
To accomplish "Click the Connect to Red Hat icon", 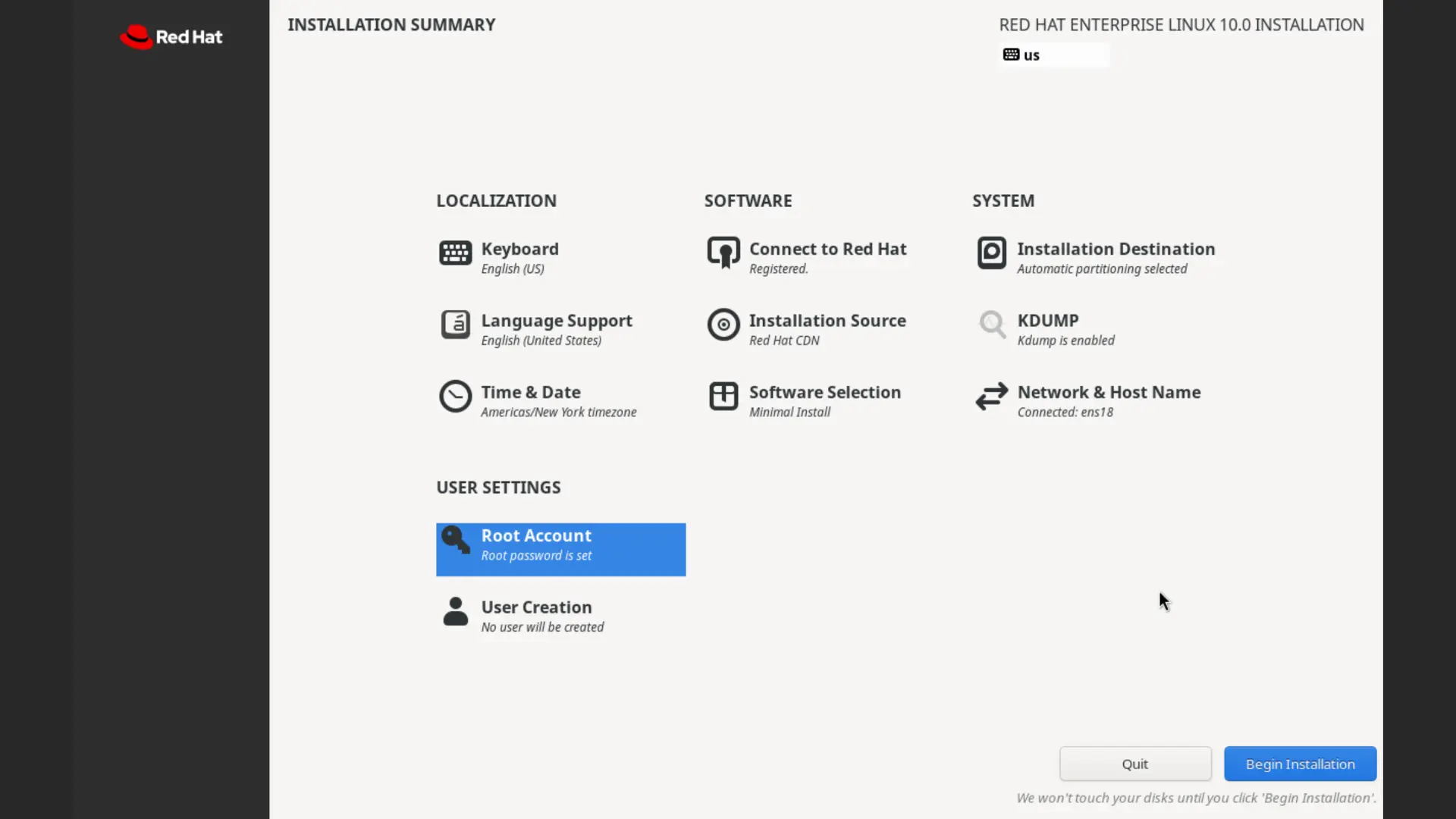I will [723, 253].
